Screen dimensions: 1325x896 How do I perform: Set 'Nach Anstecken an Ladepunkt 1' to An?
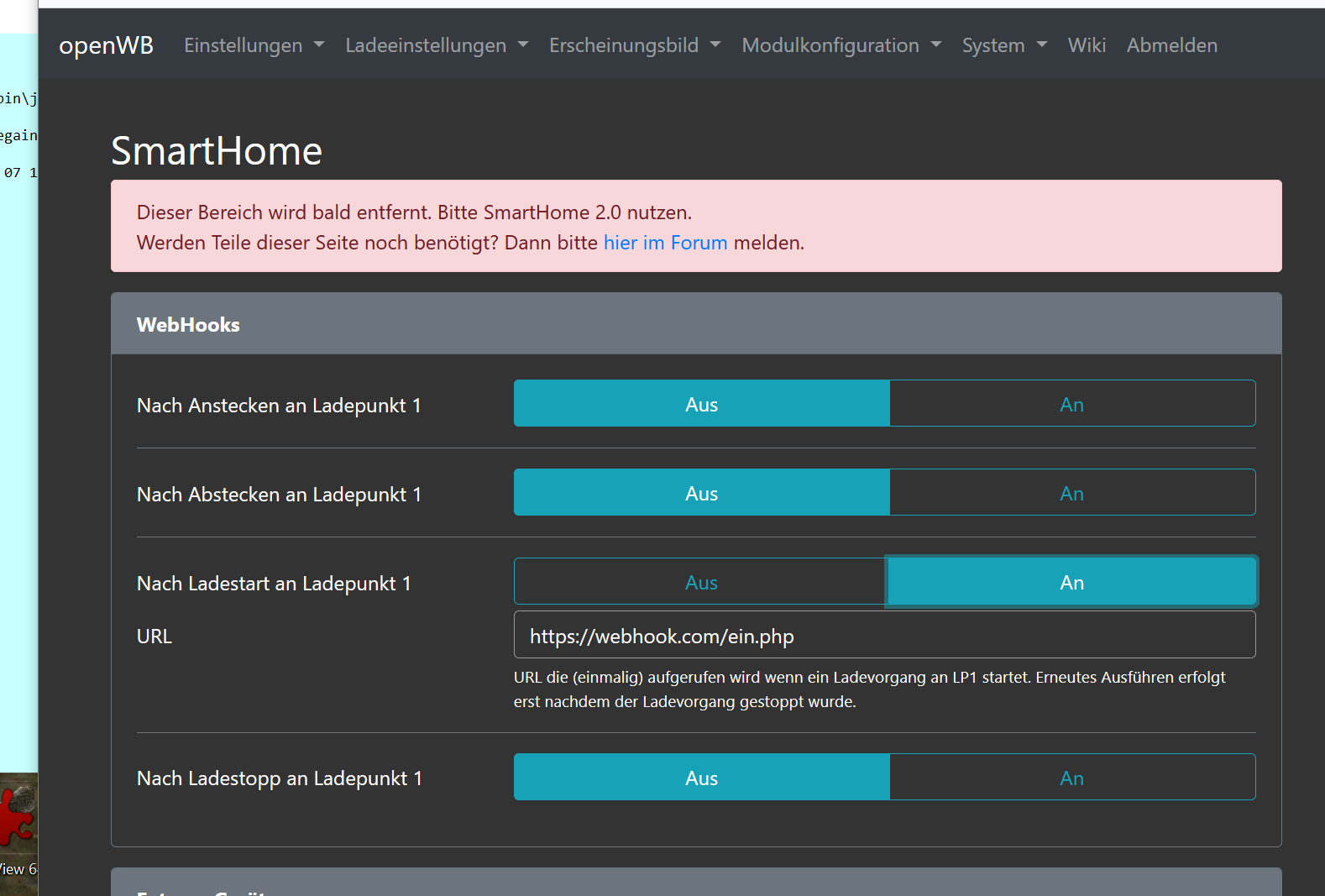pos(1072,404)
